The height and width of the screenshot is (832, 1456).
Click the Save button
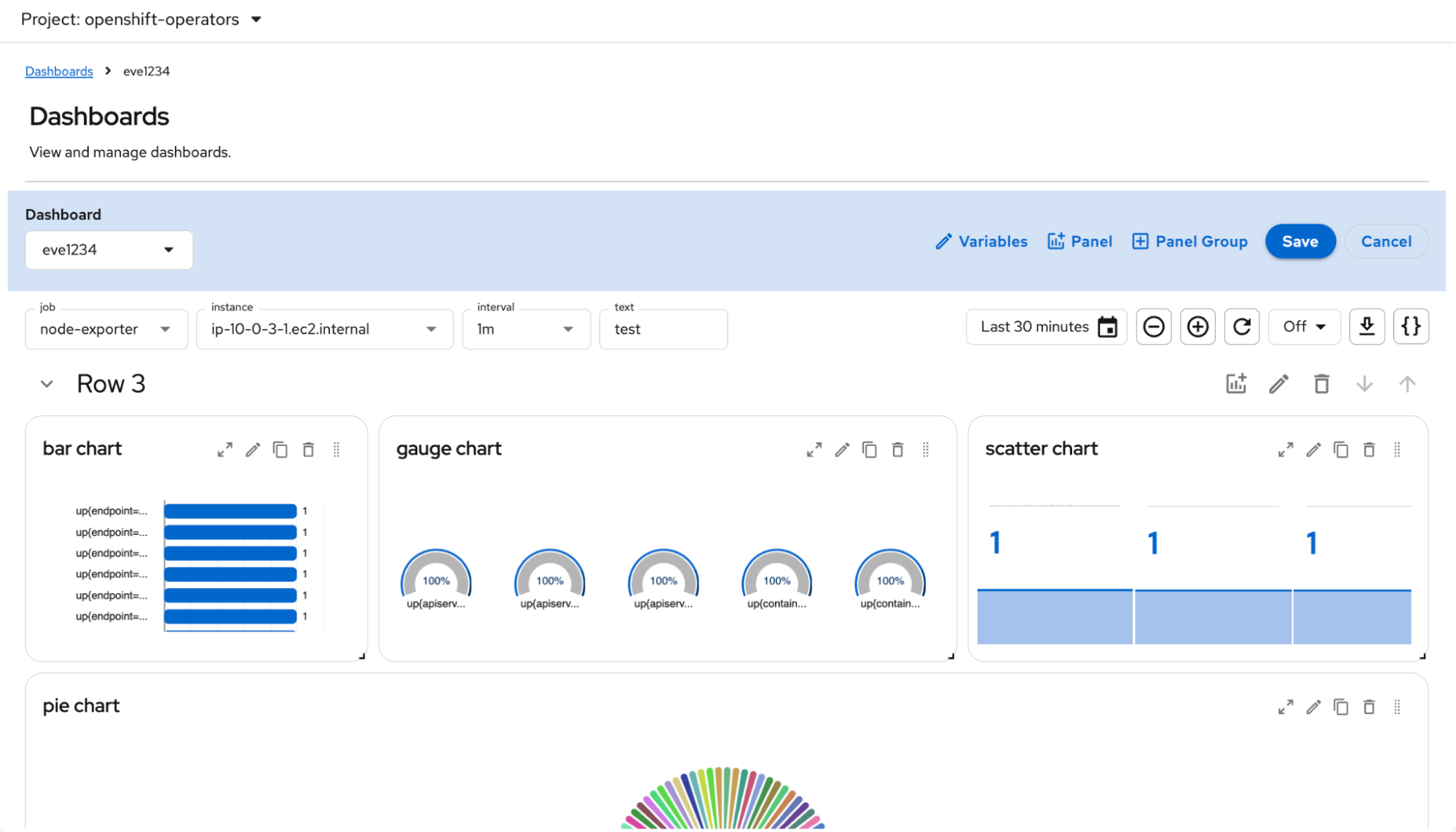(1299, 241)
